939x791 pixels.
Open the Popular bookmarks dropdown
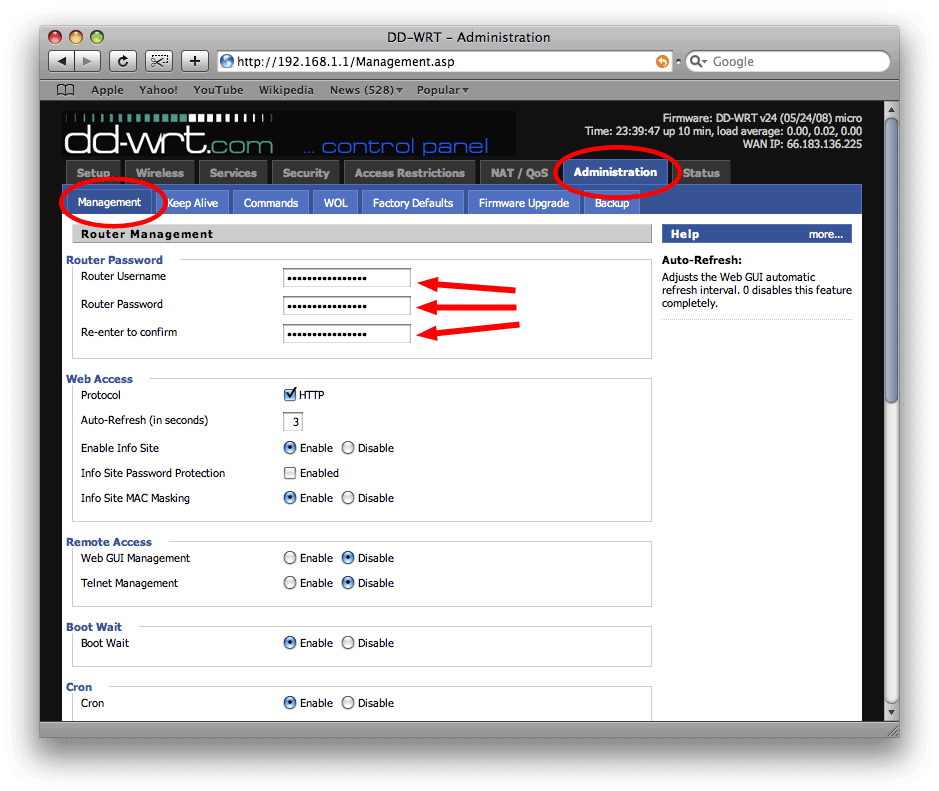click(443, 90)
